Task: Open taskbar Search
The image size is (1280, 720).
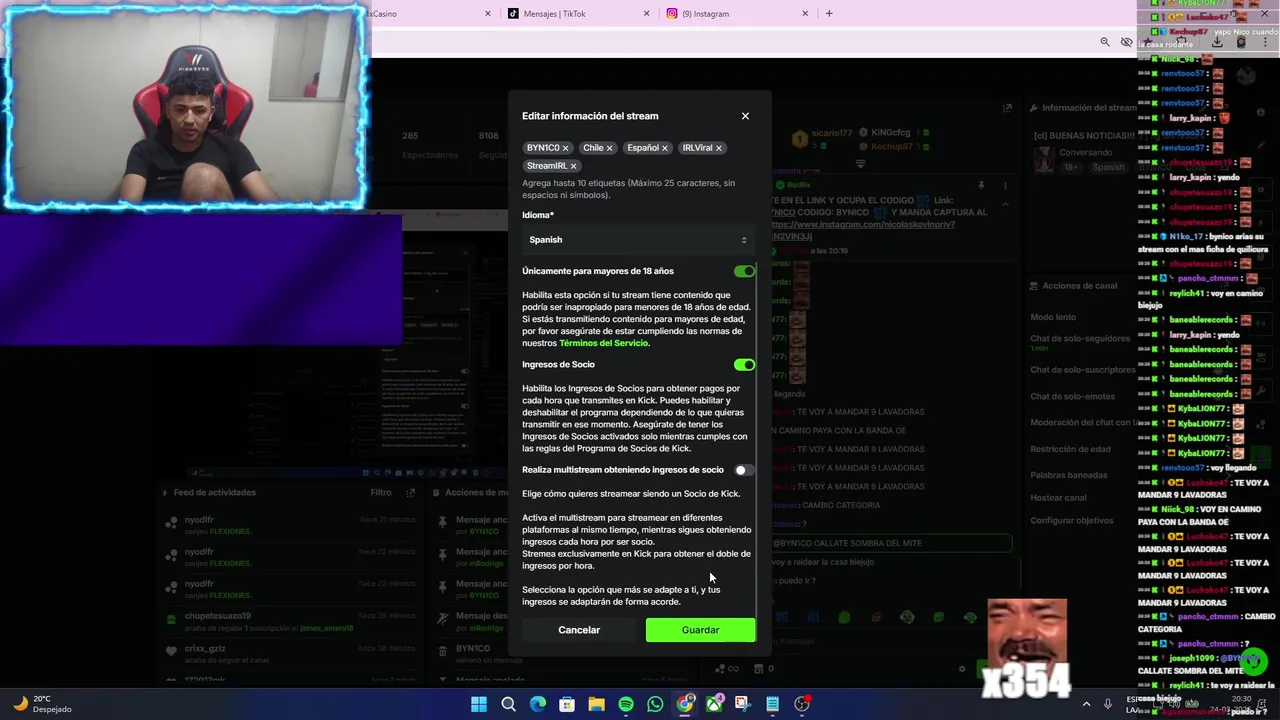Action: tap(508, 704)
